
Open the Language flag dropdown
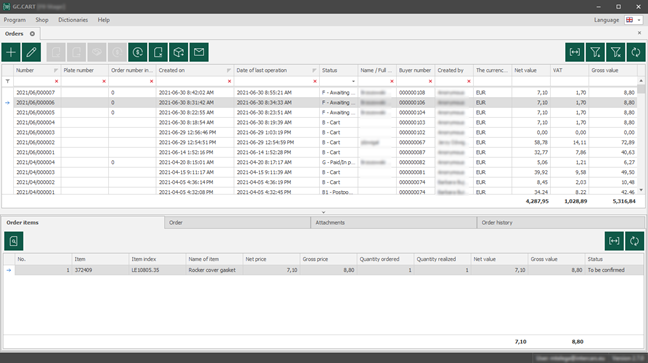(633, 20)
